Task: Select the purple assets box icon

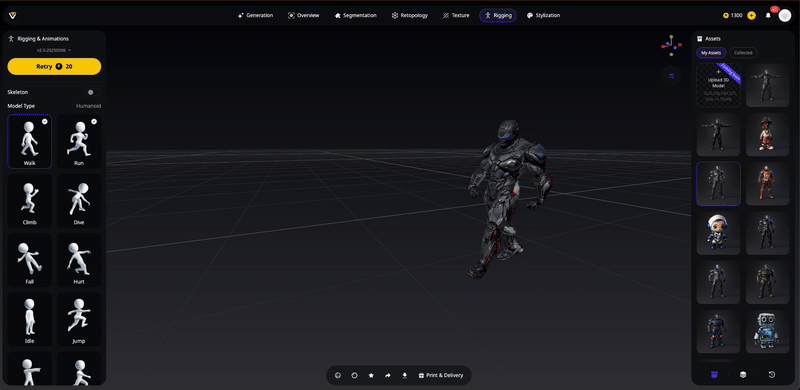Action: pos(714,375)
